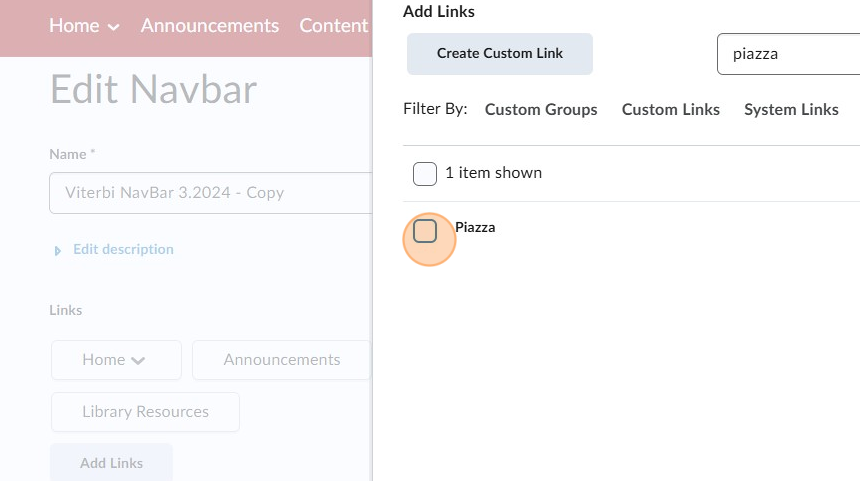The image size is (860, 481).
Task: Select the Announcements button in Links section
Action: click(281, 360)
